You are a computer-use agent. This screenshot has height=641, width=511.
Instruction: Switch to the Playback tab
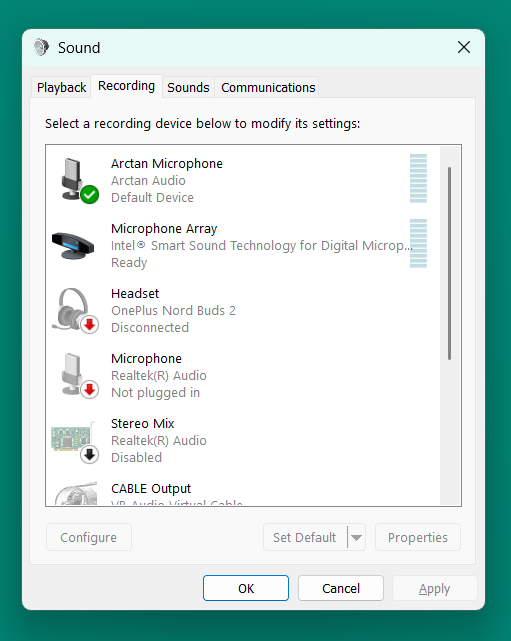tap(61, 87)
